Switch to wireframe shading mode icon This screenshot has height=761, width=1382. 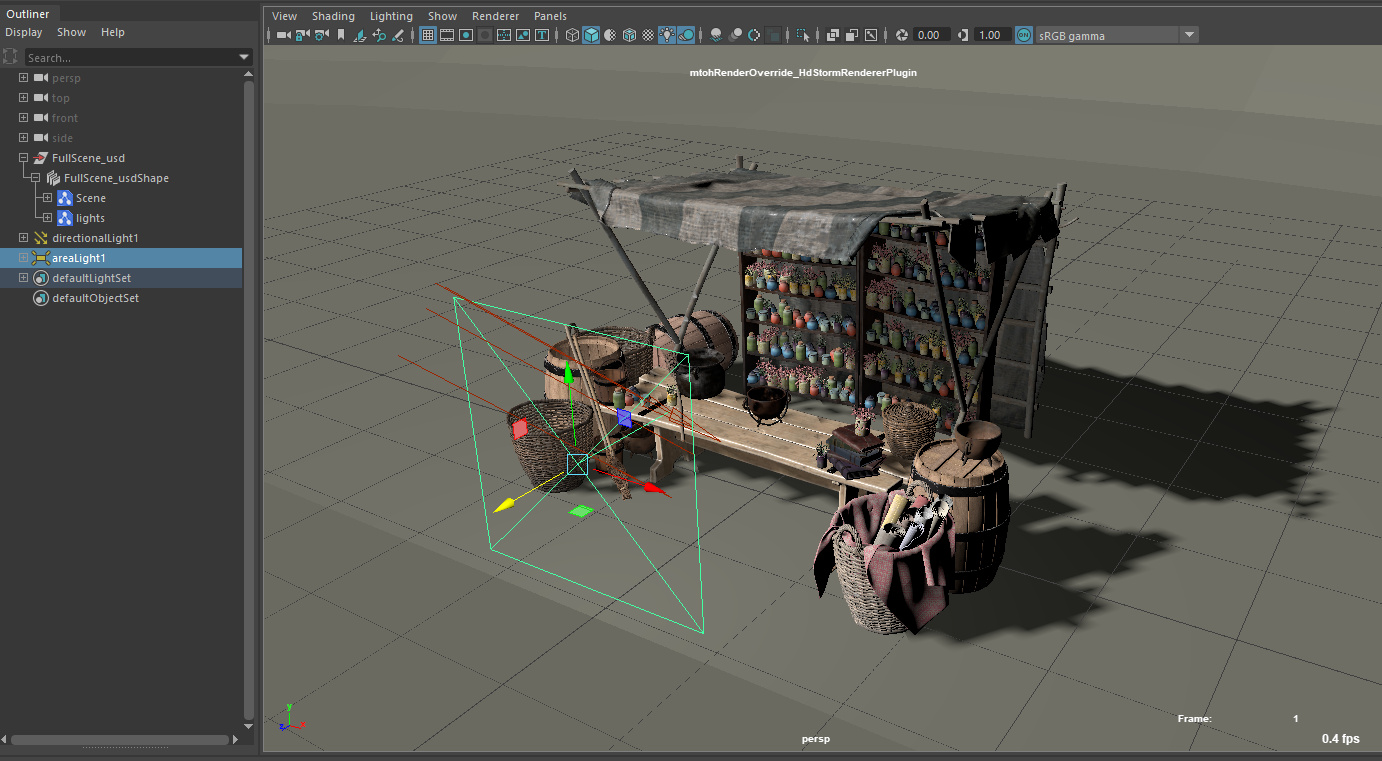point(572,35)
